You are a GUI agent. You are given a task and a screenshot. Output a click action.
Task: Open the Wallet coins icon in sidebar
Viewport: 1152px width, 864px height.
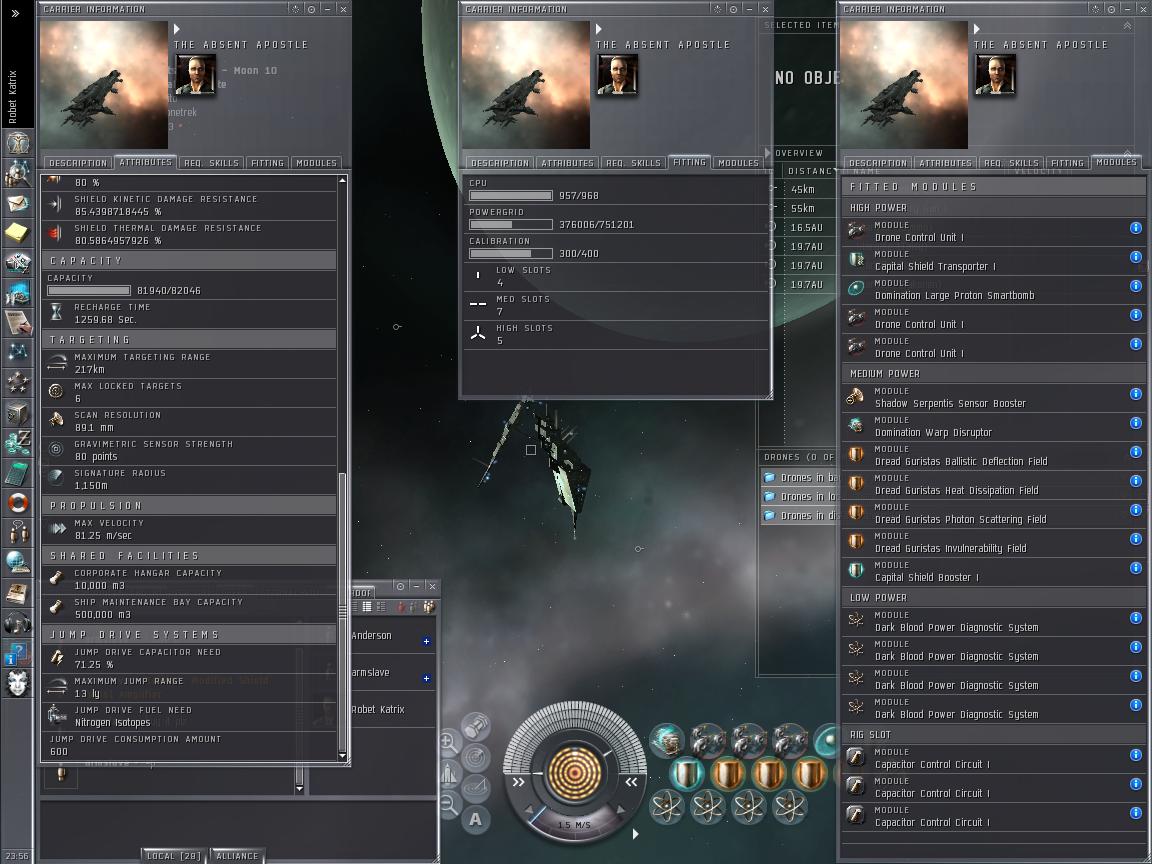pyautogui.click(x=17, y=443)
